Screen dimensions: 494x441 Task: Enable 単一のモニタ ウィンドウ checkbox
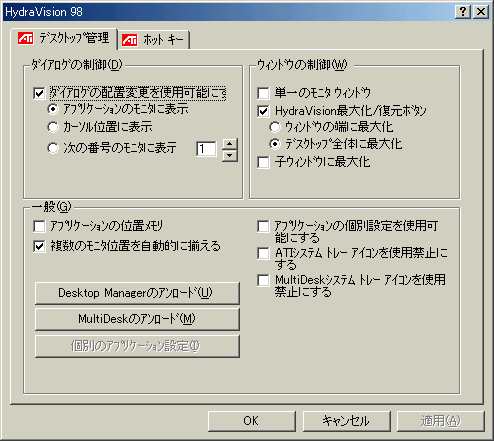tap(263, 93)
